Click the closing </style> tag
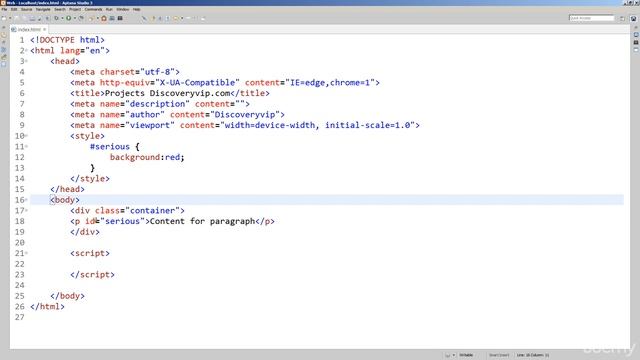This screenshot has height=360, width=640. tap(90, 178)
